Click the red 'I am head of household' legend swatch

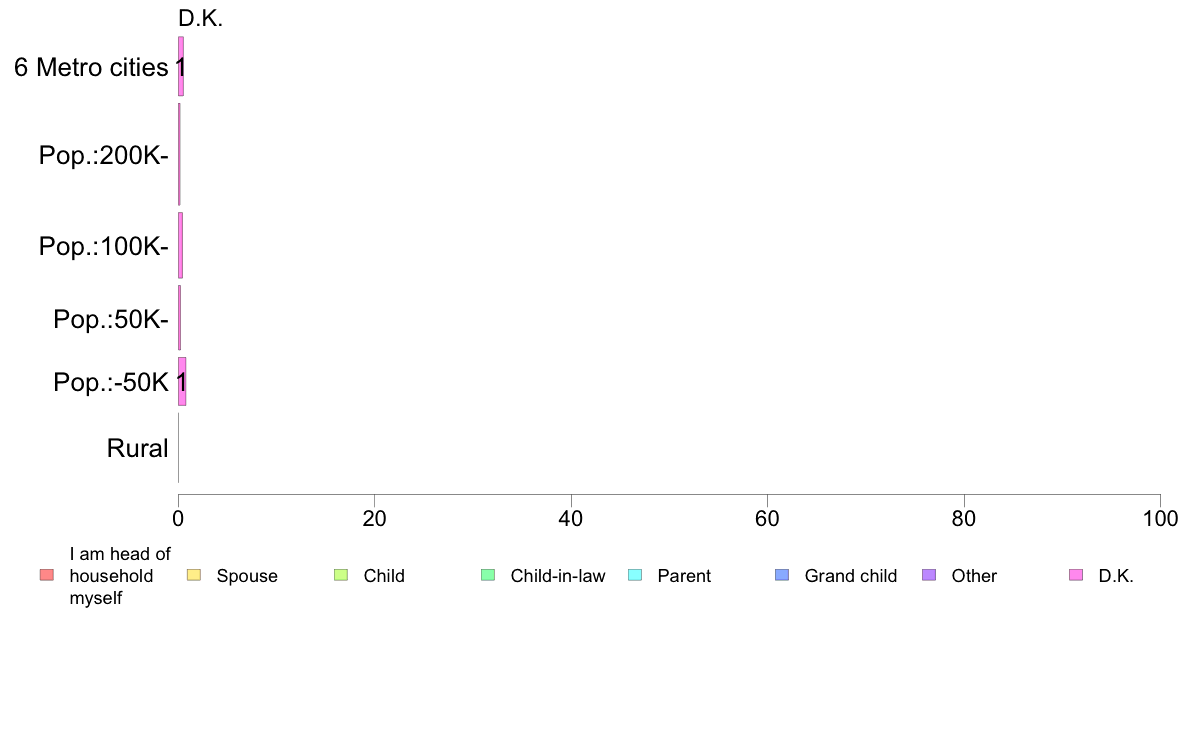[47, 575]
